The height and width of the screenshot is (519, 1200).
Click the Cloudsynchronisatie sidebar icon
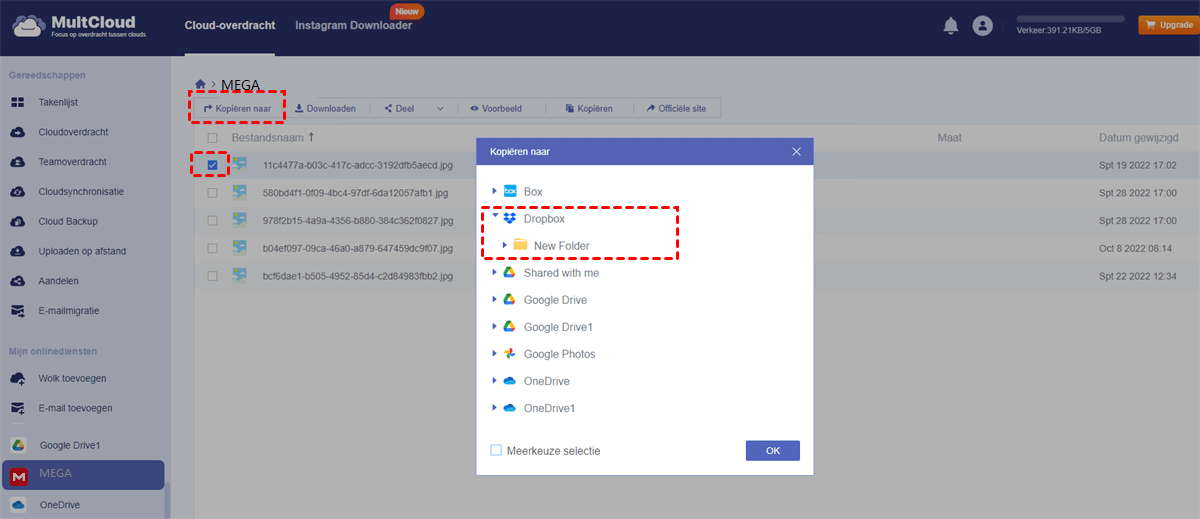click(x=18, y=192)
